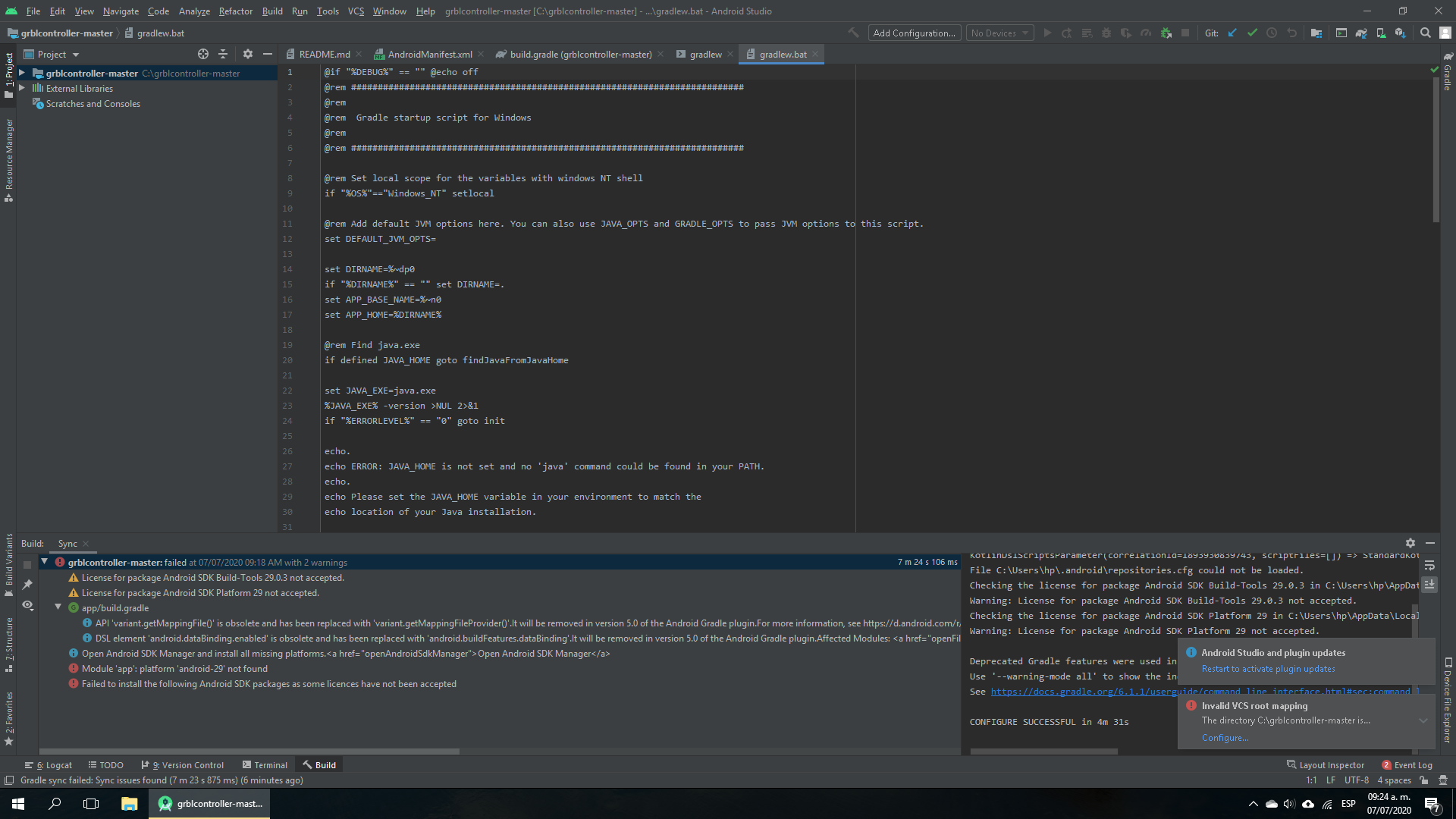The image size is (1456, 819).
Task: Switch to the AndroidManifest.xml tab
Action: [428, 54]
